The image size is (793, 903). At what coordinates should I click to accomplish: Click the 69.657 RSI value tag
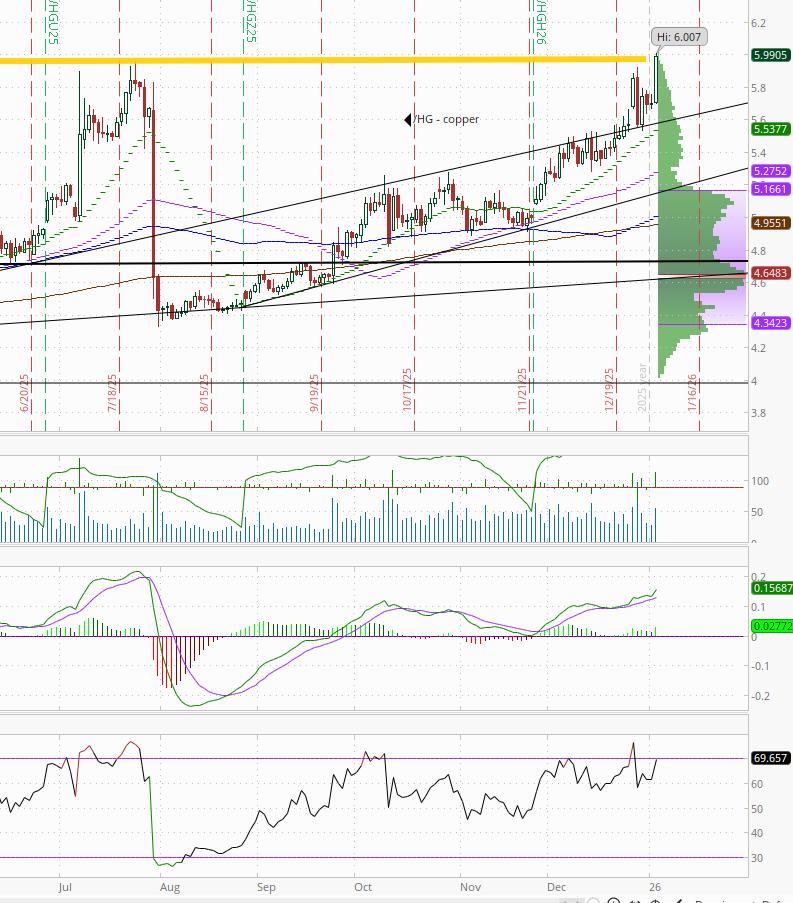click(x=770, y=758)
